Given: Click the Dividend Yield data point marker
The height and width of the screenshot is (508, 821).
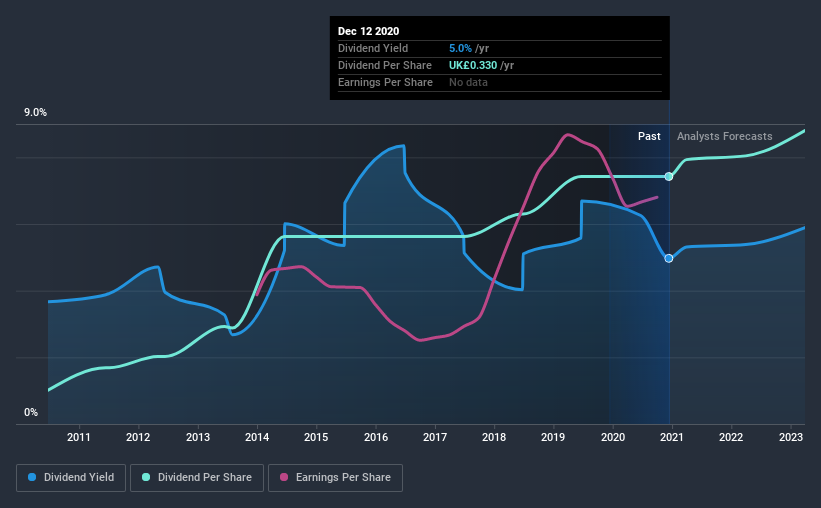Looking at the screenshot, I should click(669, 258).
